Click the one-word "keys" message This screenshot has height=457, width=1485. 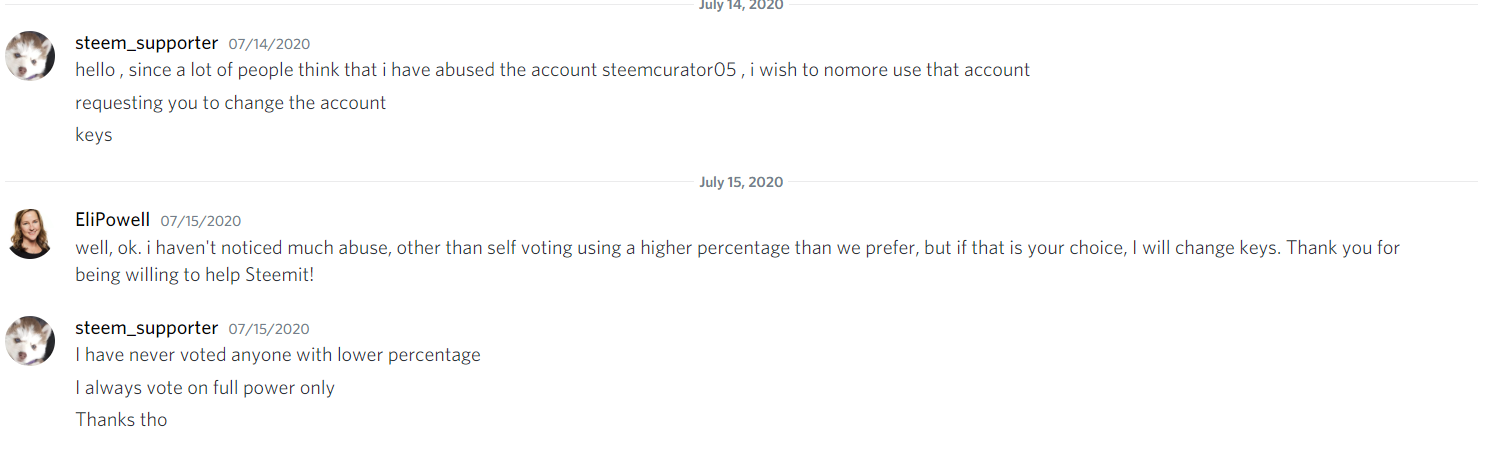pos(94,135)
